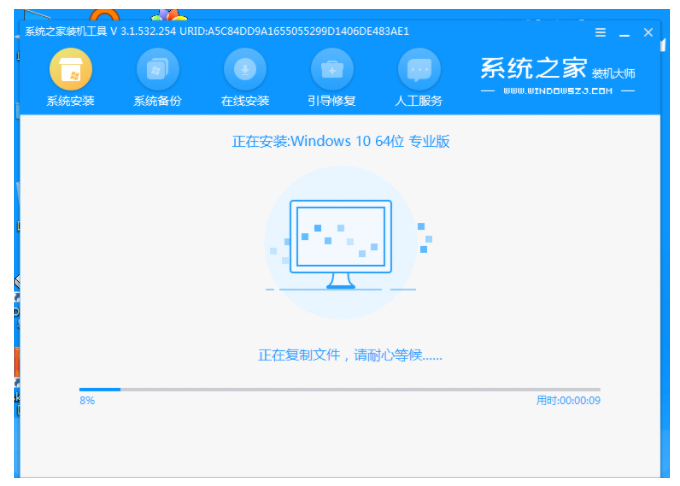Open the 系统备份 backup icon
Image resolution: width=680 pixels, height=486 pixels.
[157, 69]
